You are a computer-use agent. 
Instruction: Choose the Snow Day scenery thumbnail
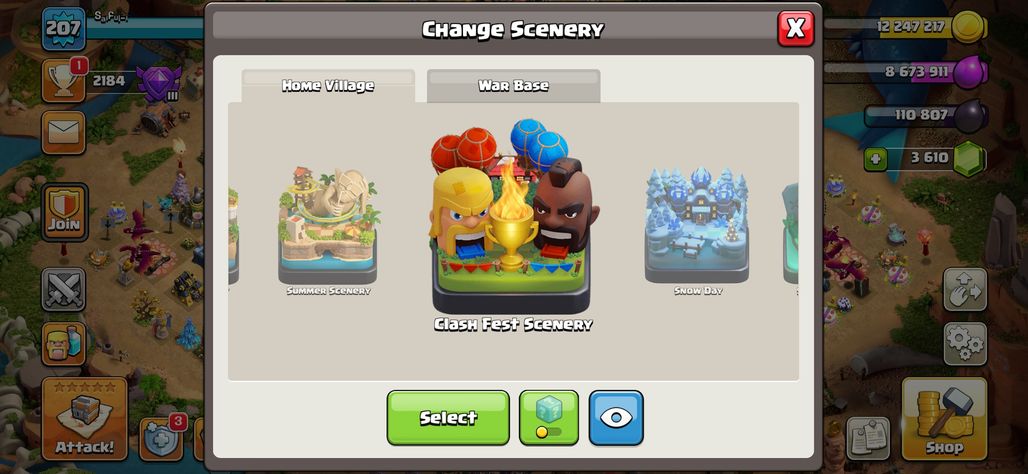click(x=698, y=231)
